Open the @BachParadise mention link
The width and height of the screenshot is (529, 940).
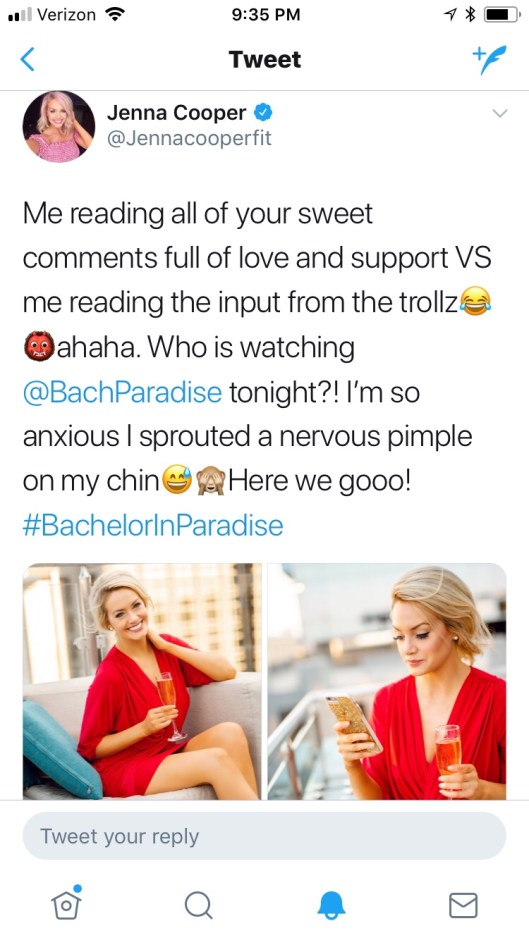click(122, 393)
